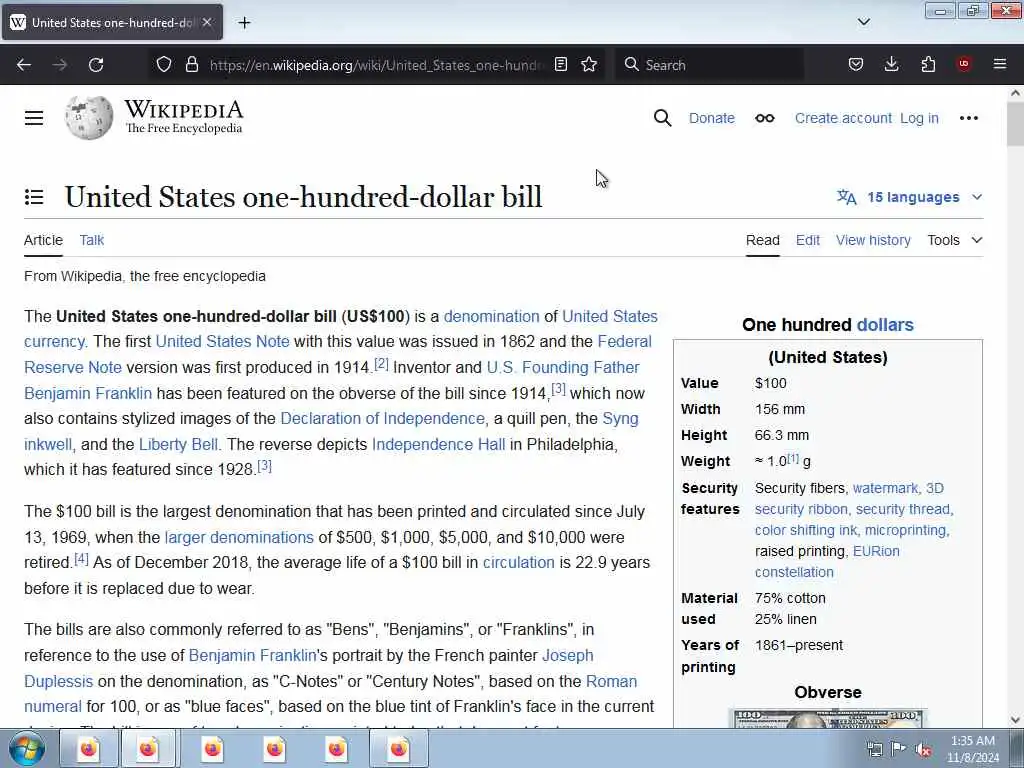Click the Weight citation [1] in infobox
Image resolution: width=1024 pixels, height=768 pixels.
[x=793, y=458]
